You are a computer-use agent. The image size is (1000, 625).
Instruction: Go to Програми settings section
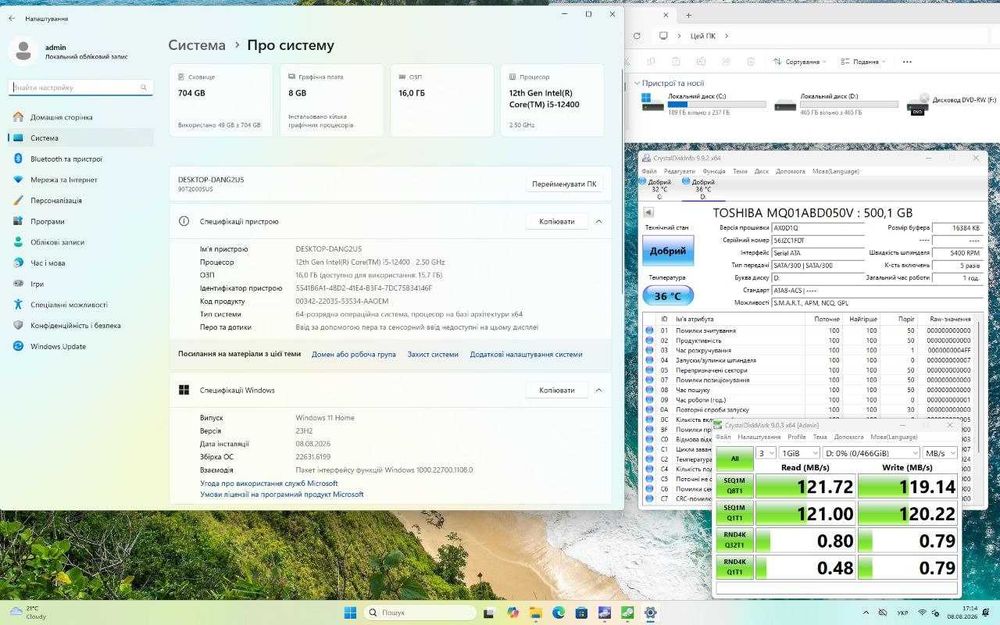coord(47,221)
